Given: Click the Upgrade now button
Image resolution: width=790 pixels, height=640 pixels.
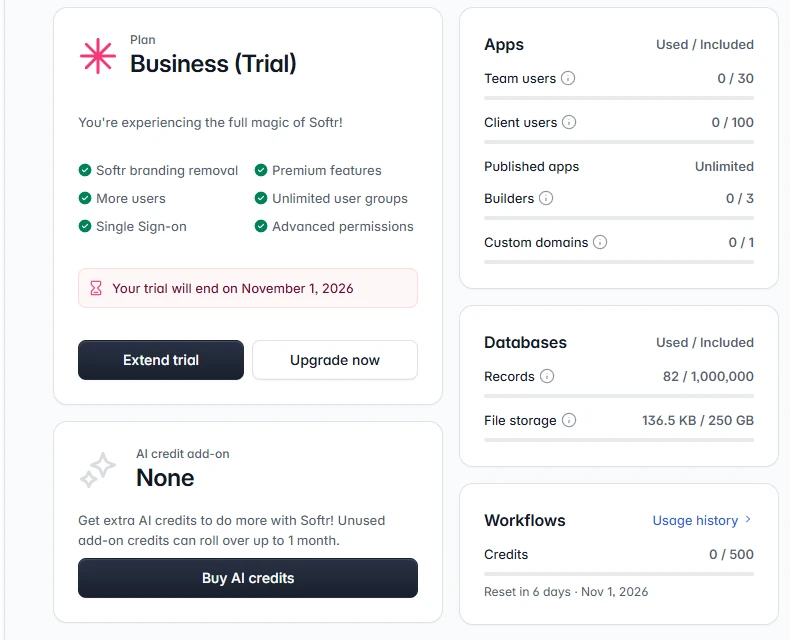Looking at the screenshot, I should pyautogui.click(x=335, y=360).
